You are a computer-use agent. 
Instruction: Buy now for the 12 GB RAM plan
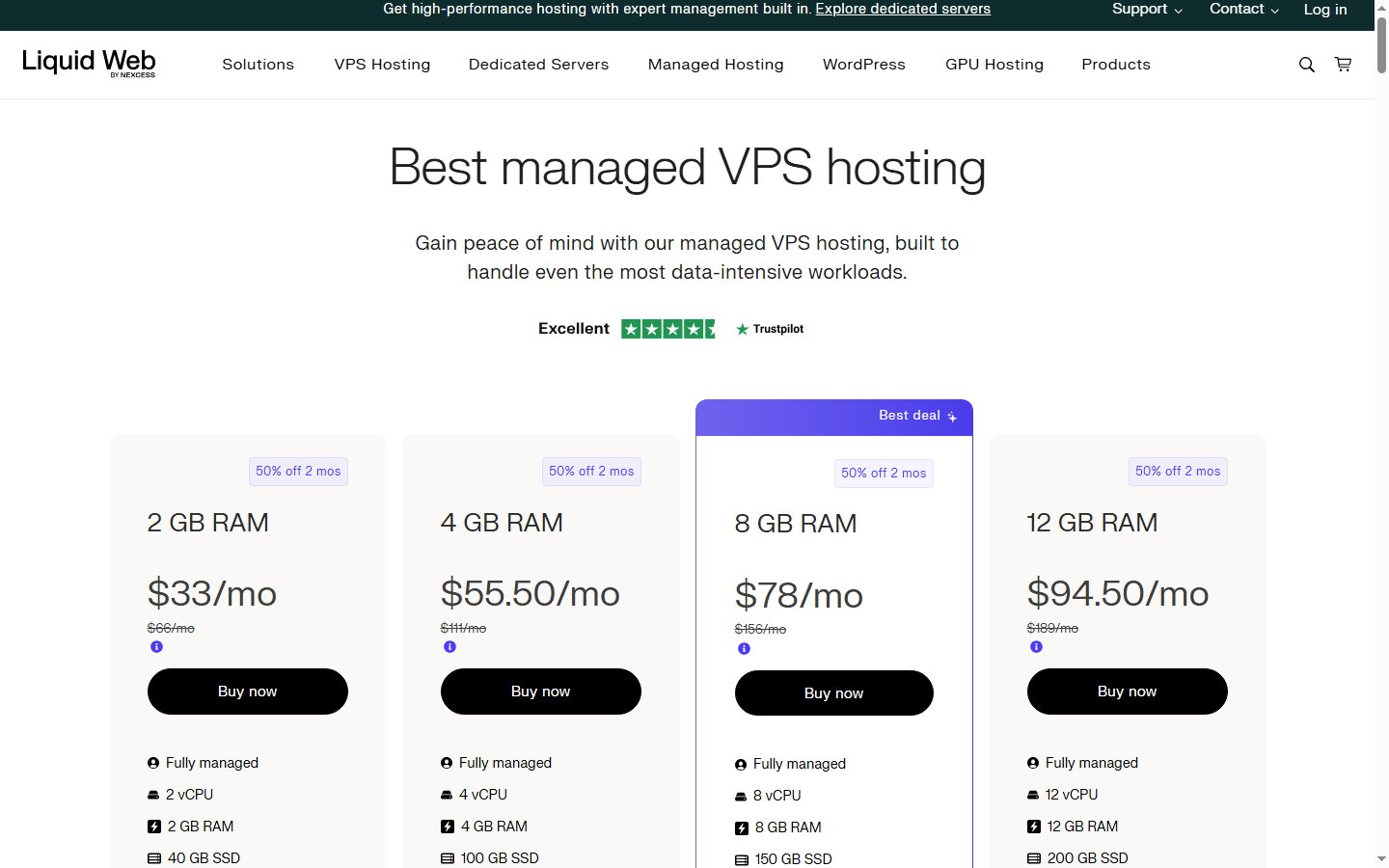click(1128, 692)
